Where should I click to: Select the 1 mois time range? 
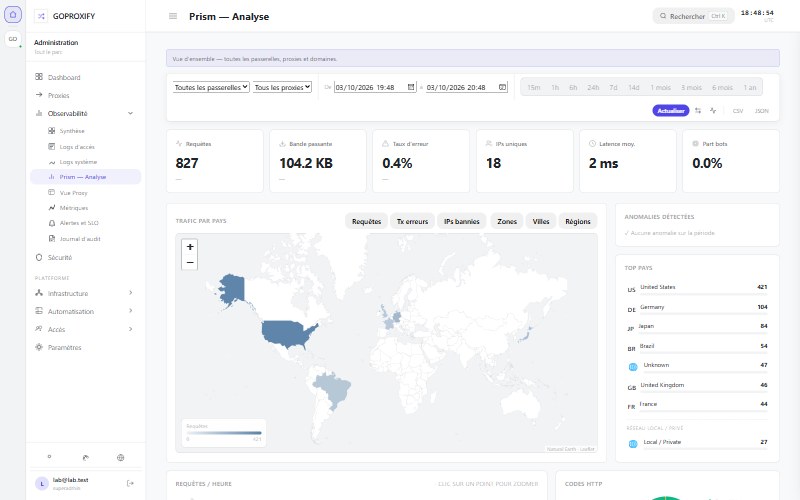click(x=661, y=88)
